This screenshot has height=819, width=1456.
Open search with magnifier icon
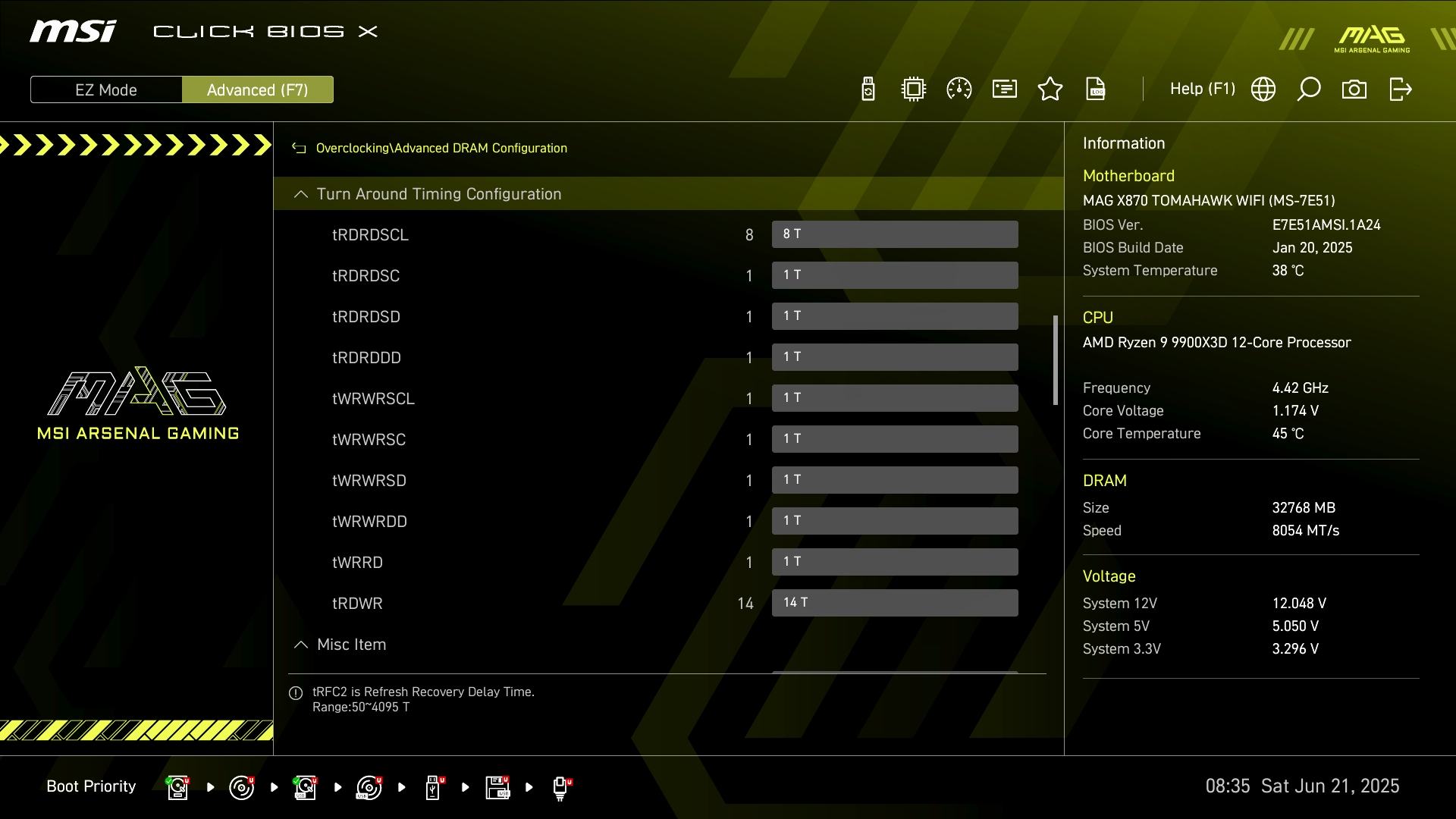click(x=1309, y=89)
